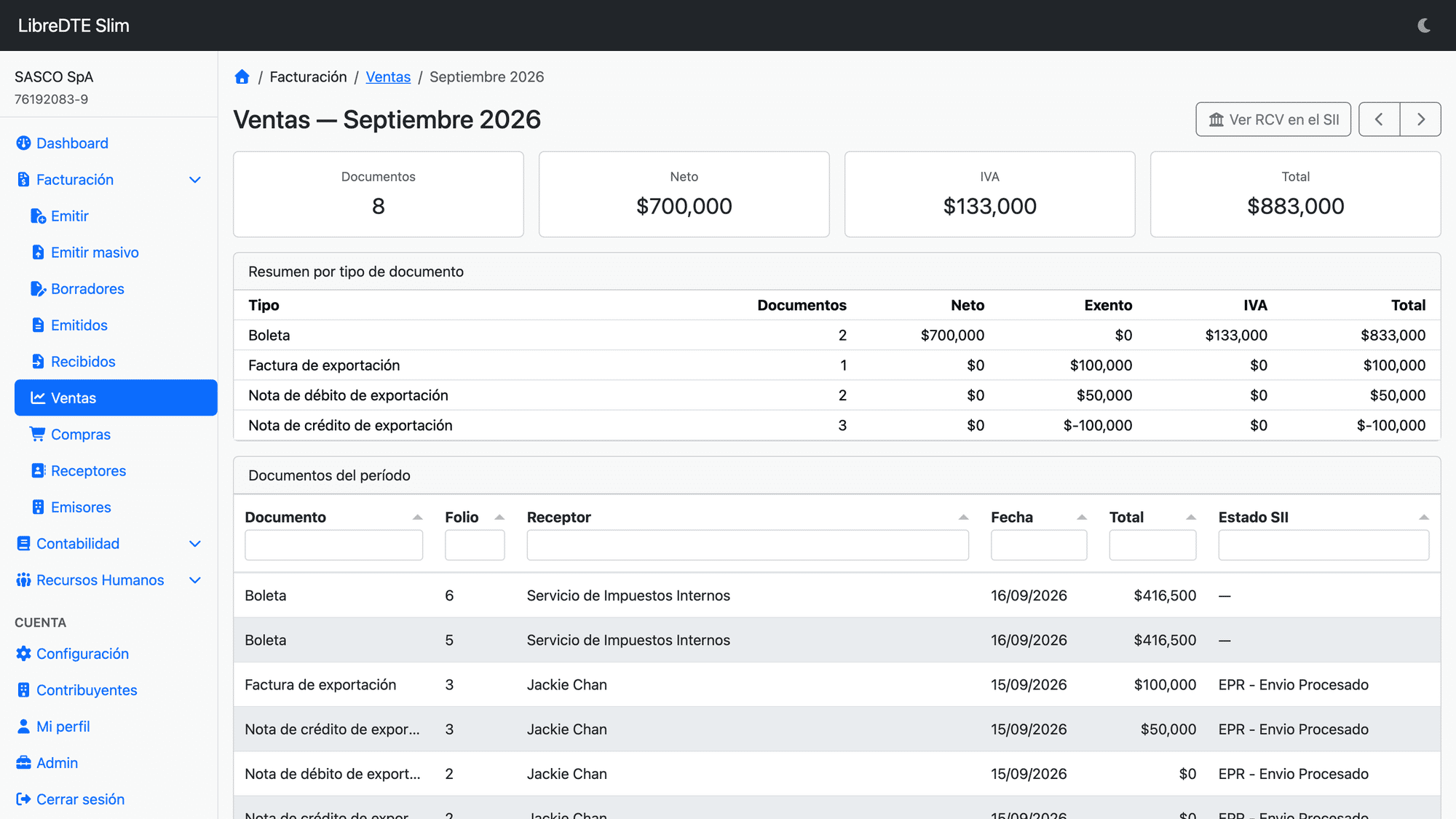Open Ver RCV en el SII
Image resolution: width=1456 pixels, height=819 pixels.
(x=1273, y=119)
